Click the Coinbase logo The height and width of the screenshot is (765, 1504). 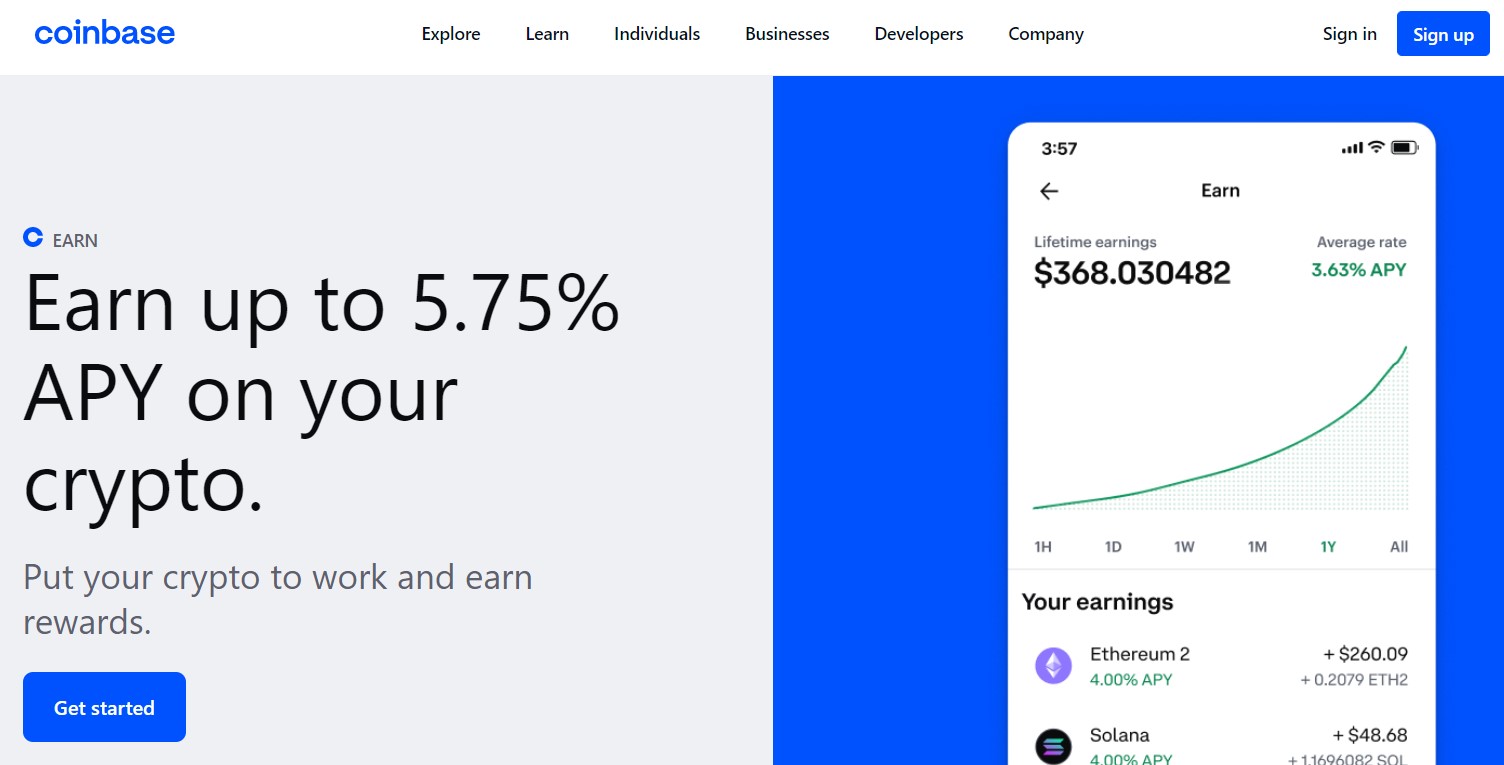pyautogui.click(x=105, y=33)
